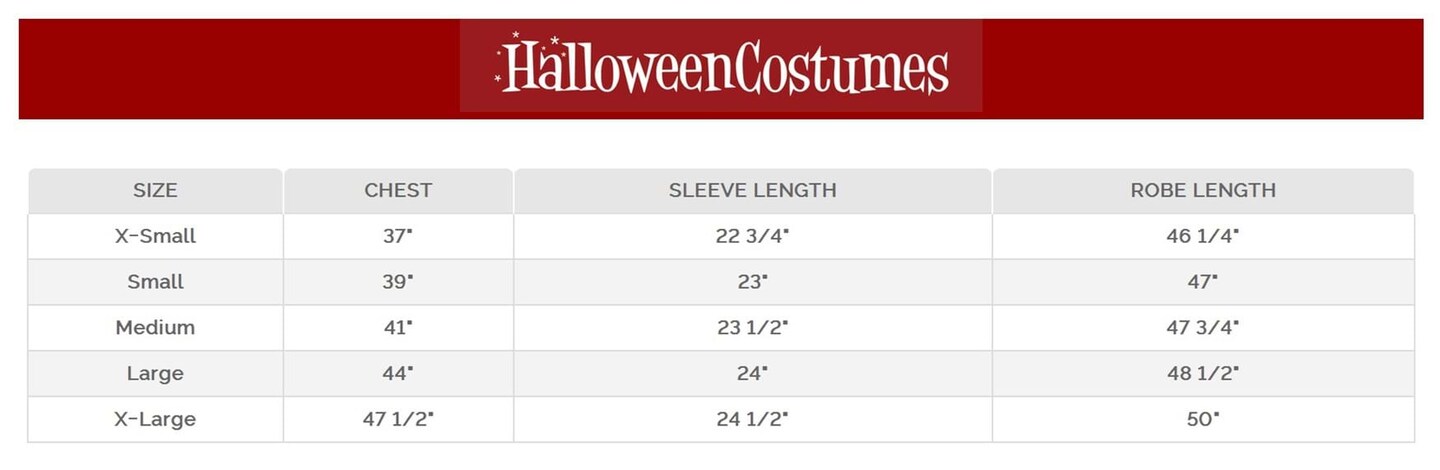Click the SIZE column header
Viewport: 1440px width, 470px height.
(155, 190)
